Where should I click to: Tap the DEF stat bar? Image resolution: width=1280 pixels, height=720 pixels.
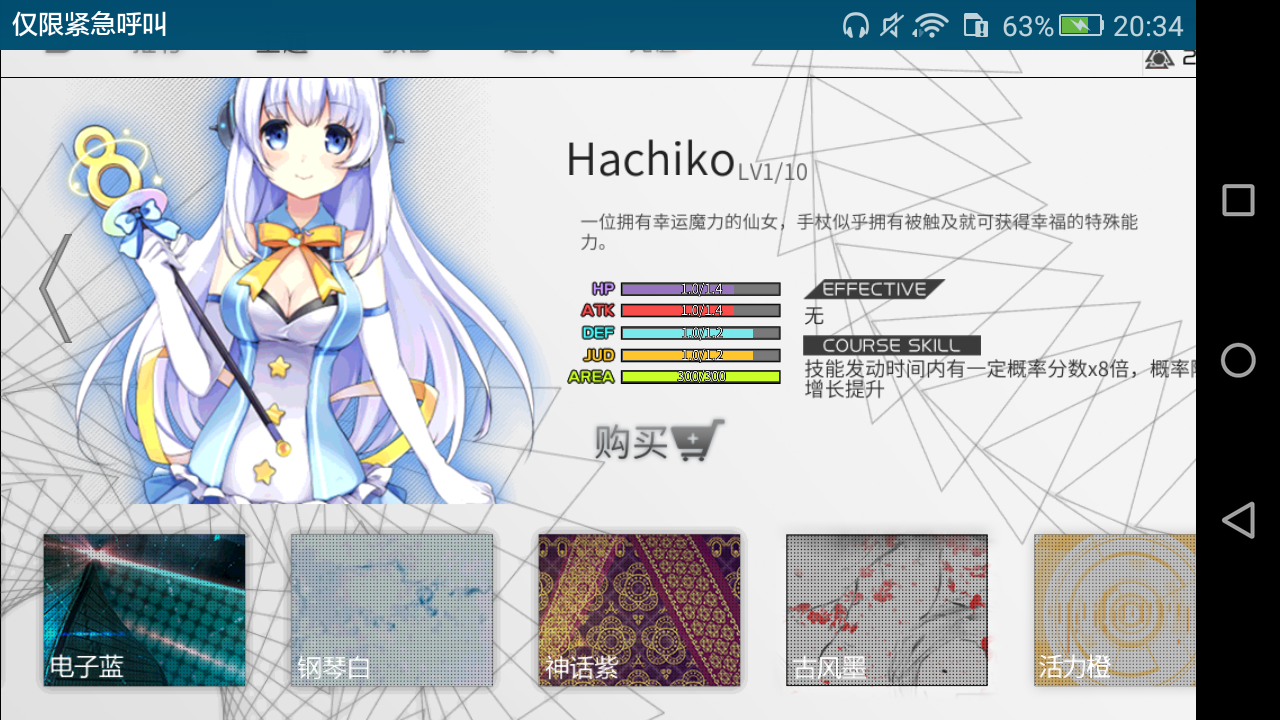(x=700, y=333)
